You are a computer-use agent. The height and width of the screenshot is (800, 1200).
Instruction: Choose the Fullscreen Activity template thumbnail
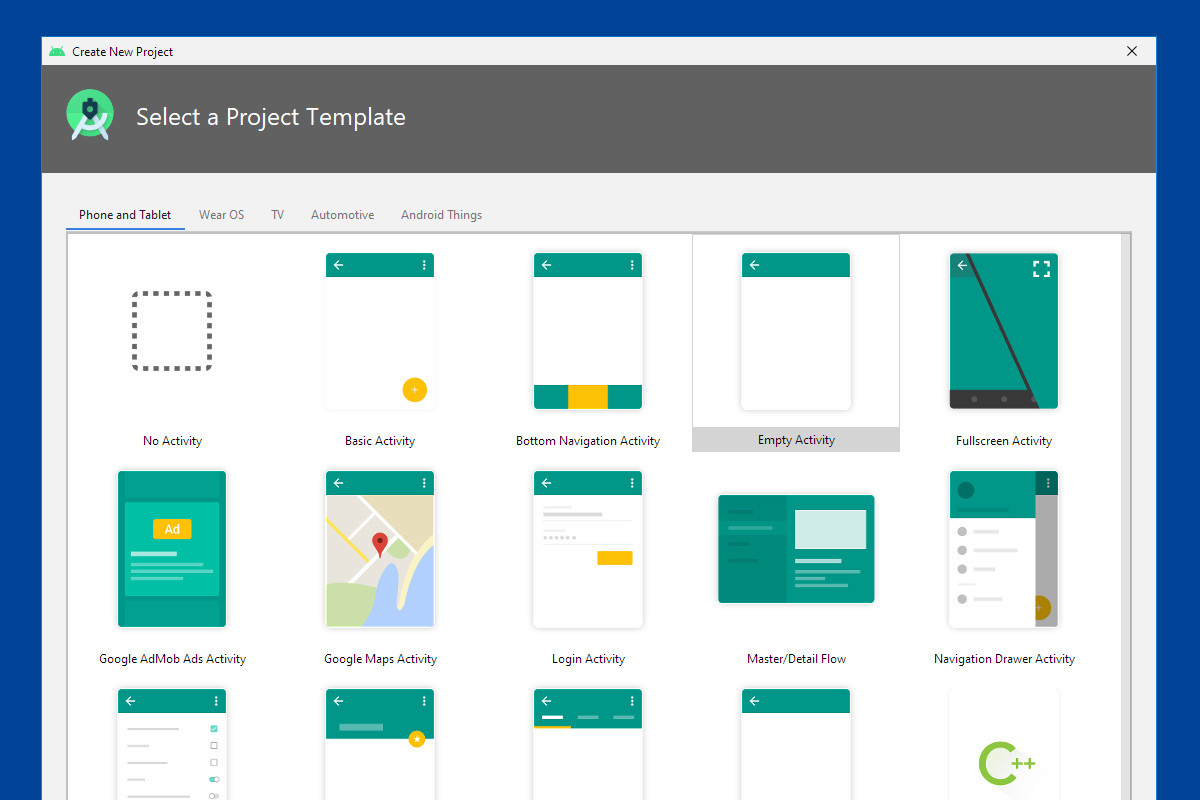[x=1004, y=331]
